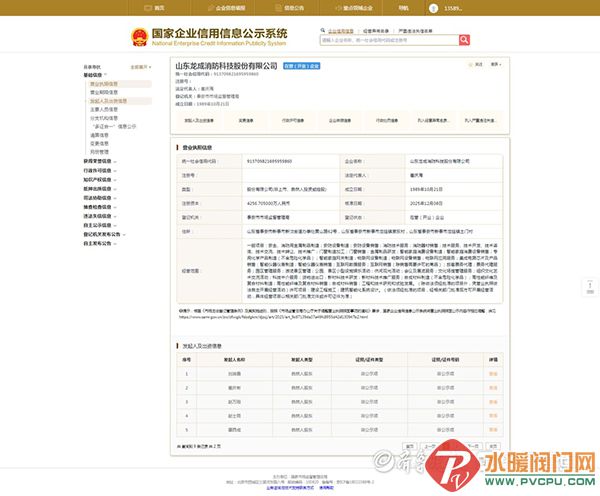Select 清算信息 in the sidebar
Viewport: 600px width, 496px height.
coord(99,135)
